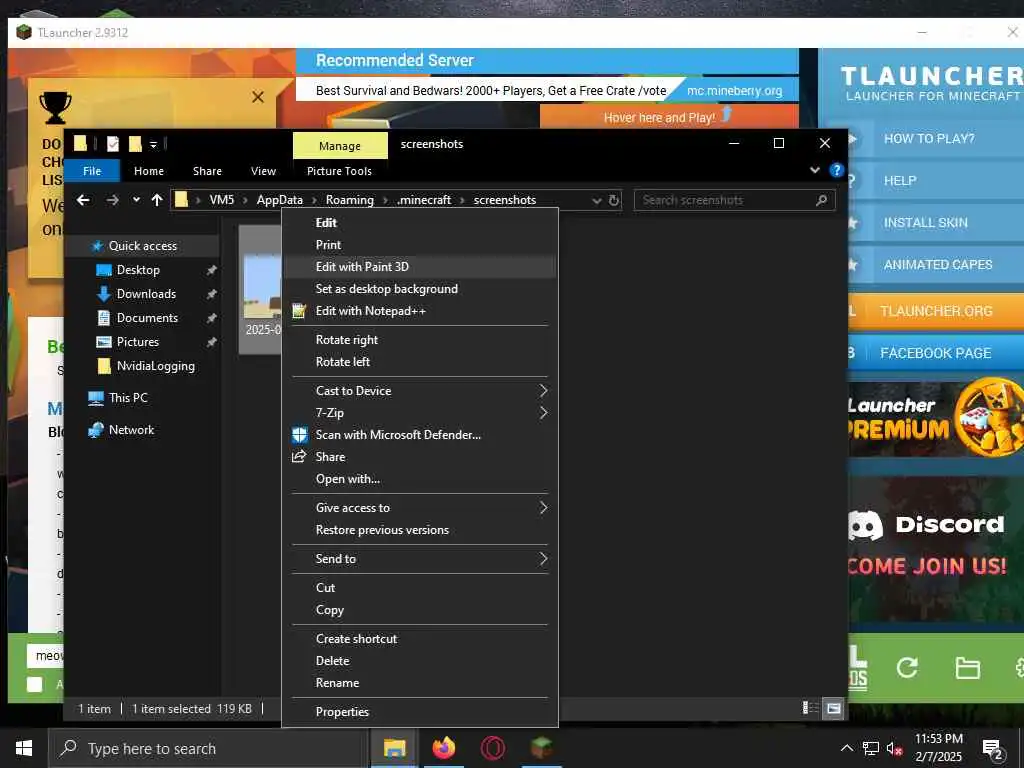Image resolution: width=1024 pixels, height=768 pixels.
Task: Click the Explorer forward arrow
Action: coord(112,200)
